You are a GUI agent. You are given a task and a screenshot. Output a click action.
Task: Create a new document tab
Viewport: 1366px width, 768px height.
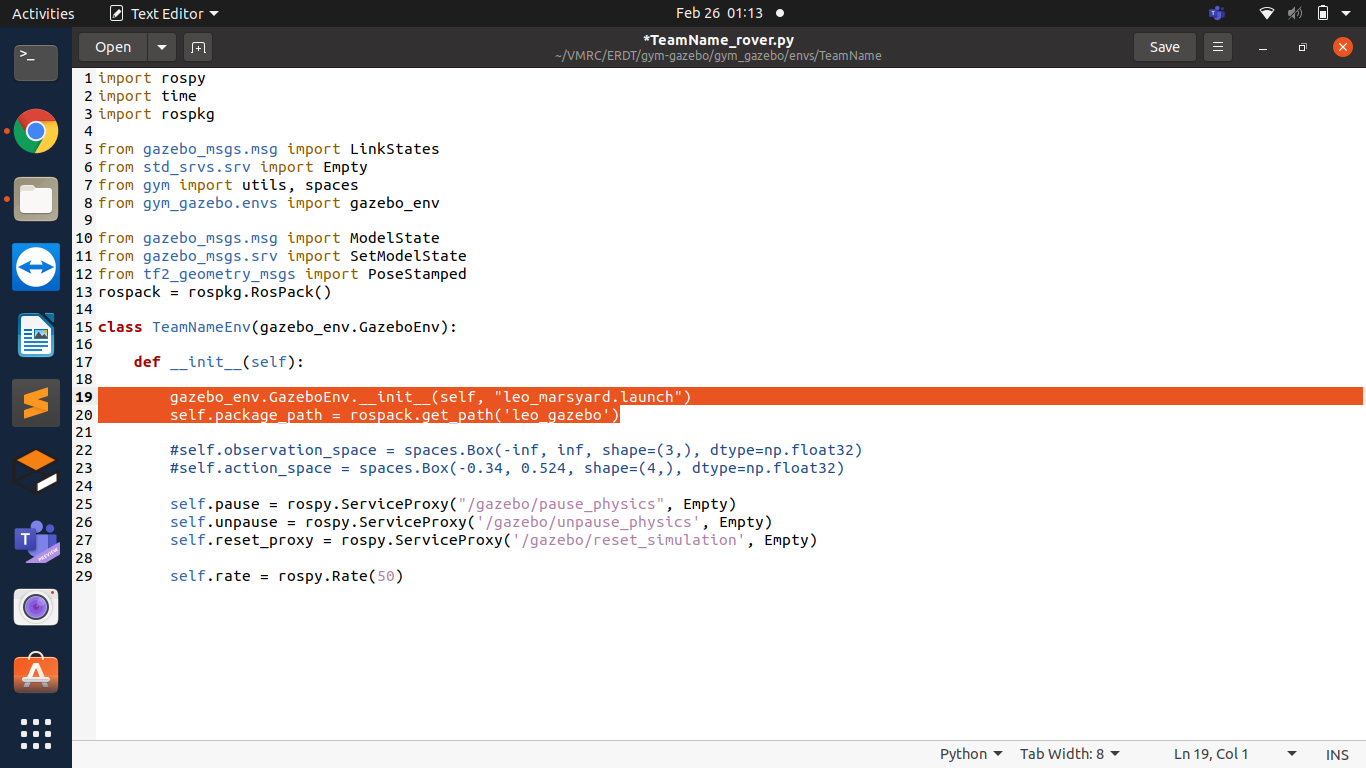[198, 47]
